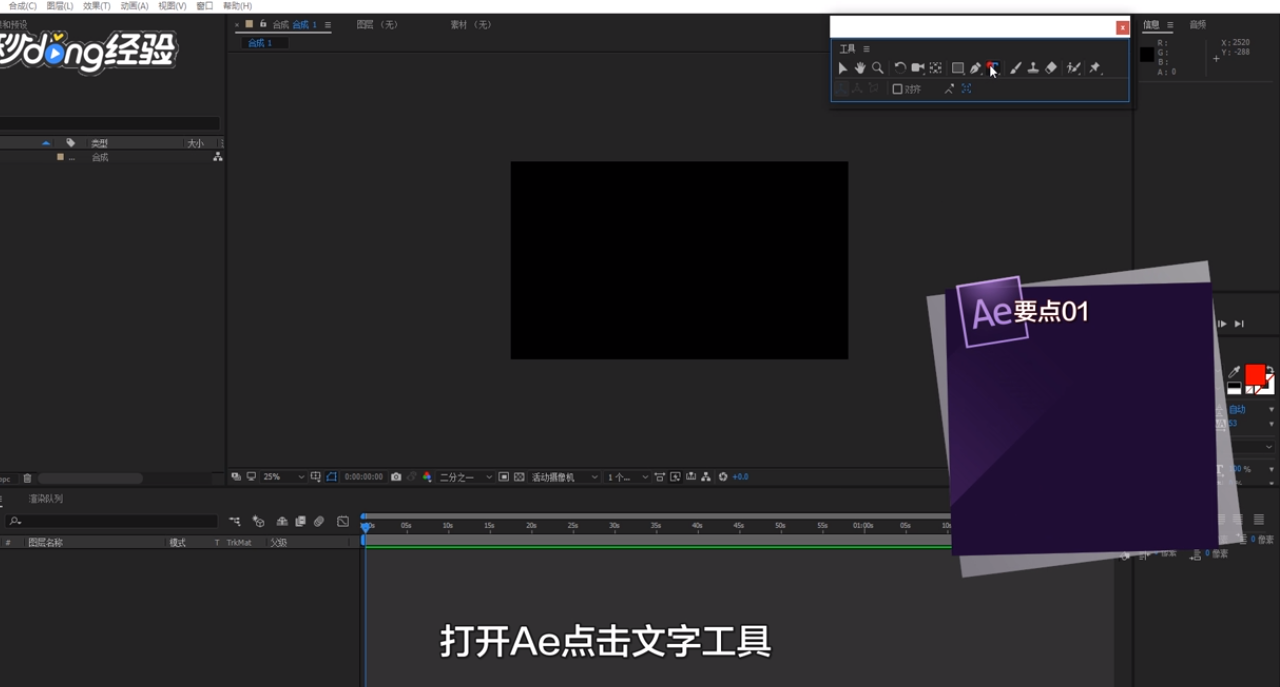Click the eyedropper in the character panel

(x=1234, y=372)
